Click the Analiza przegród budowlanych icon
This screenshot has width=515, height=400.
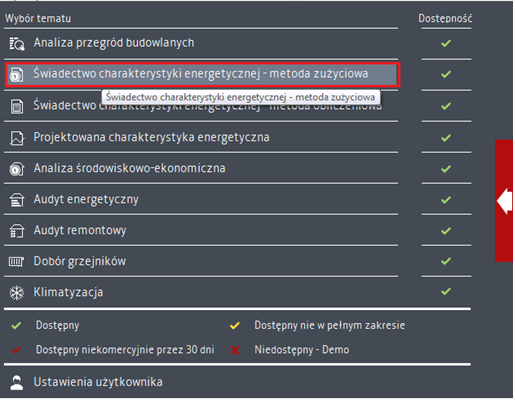[17, 44]
